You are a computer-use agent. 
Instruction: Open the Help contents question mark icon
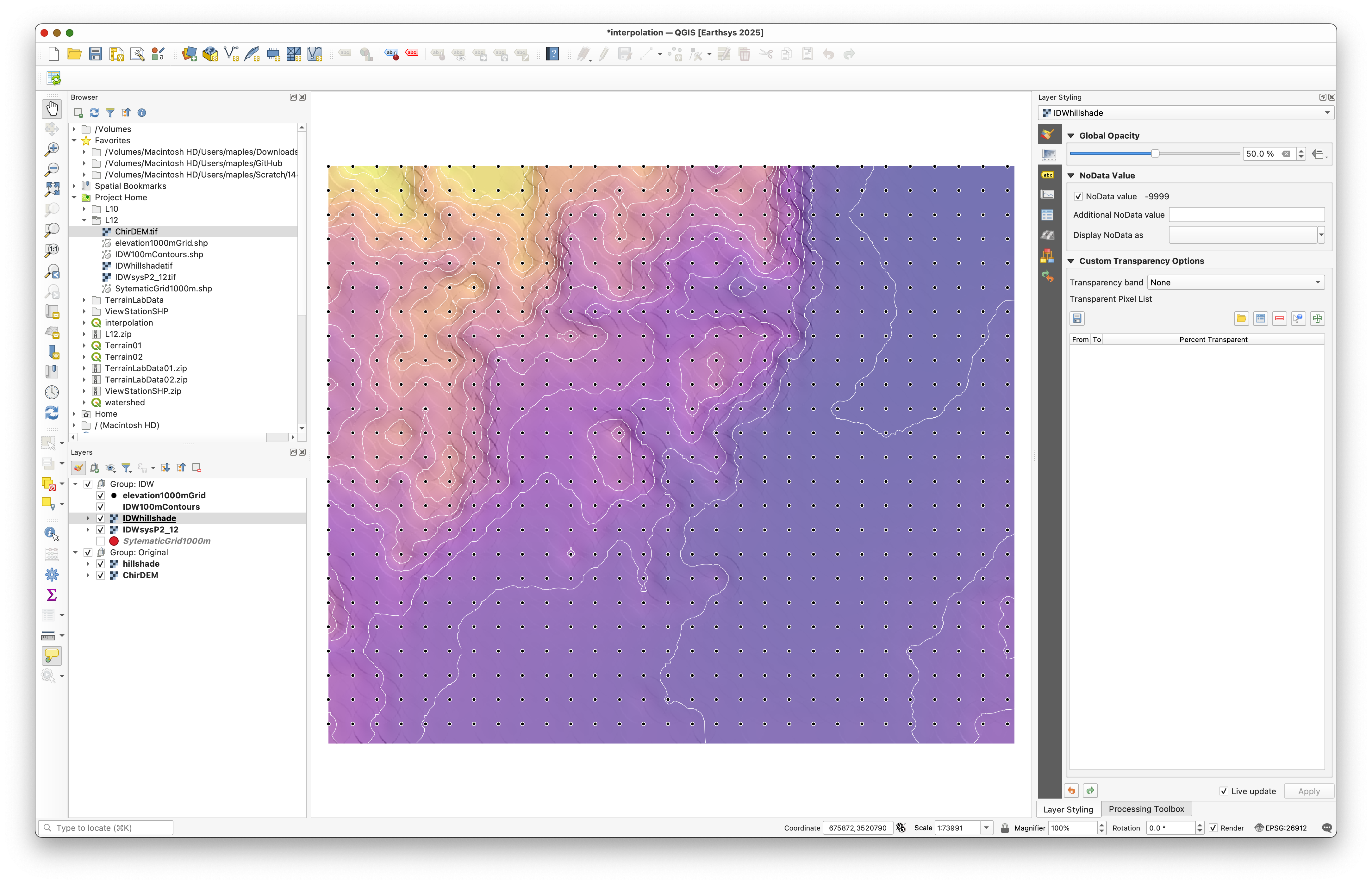point(552,54)
